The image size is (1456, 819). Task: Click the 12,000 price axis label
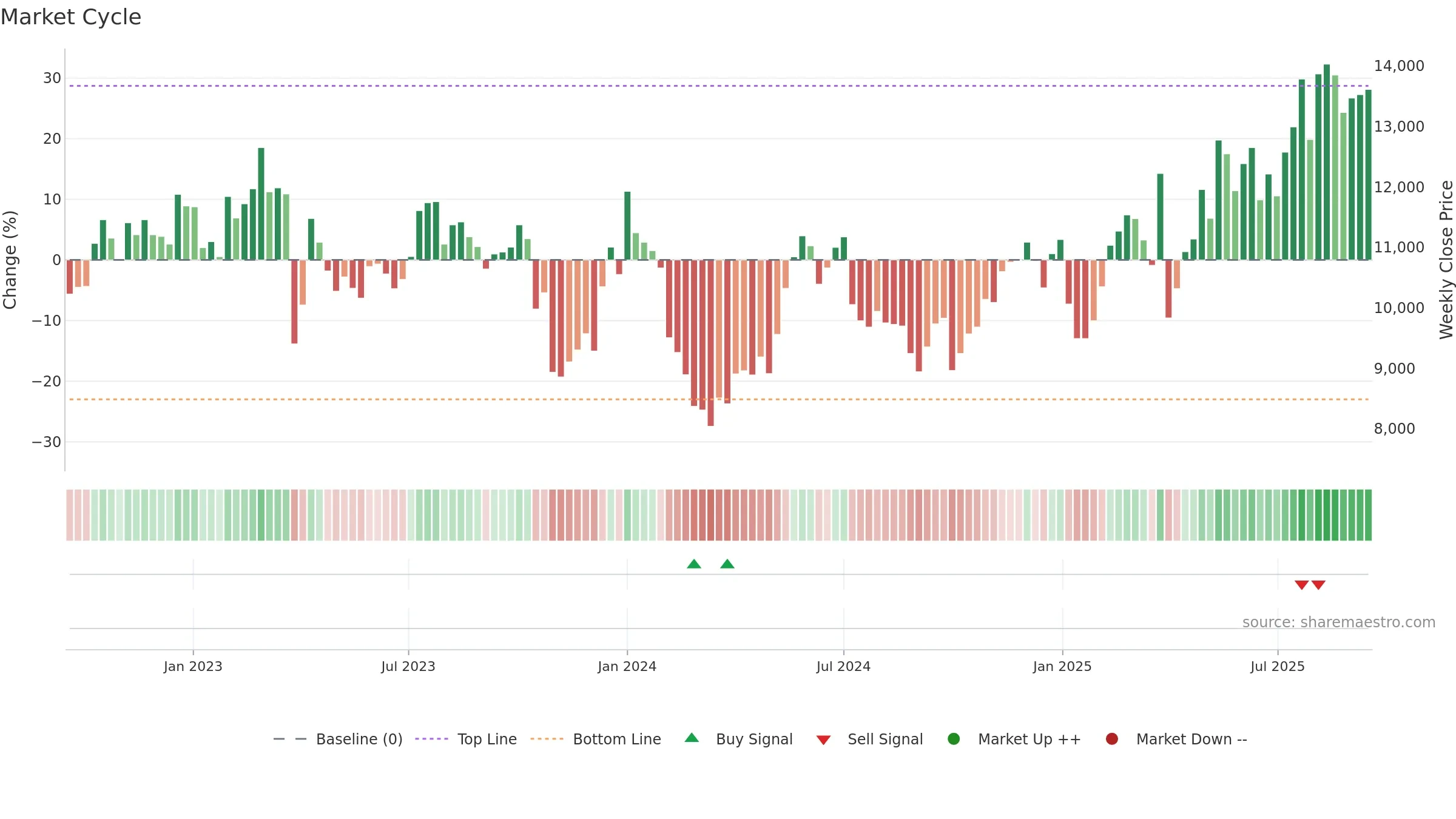1399,187
